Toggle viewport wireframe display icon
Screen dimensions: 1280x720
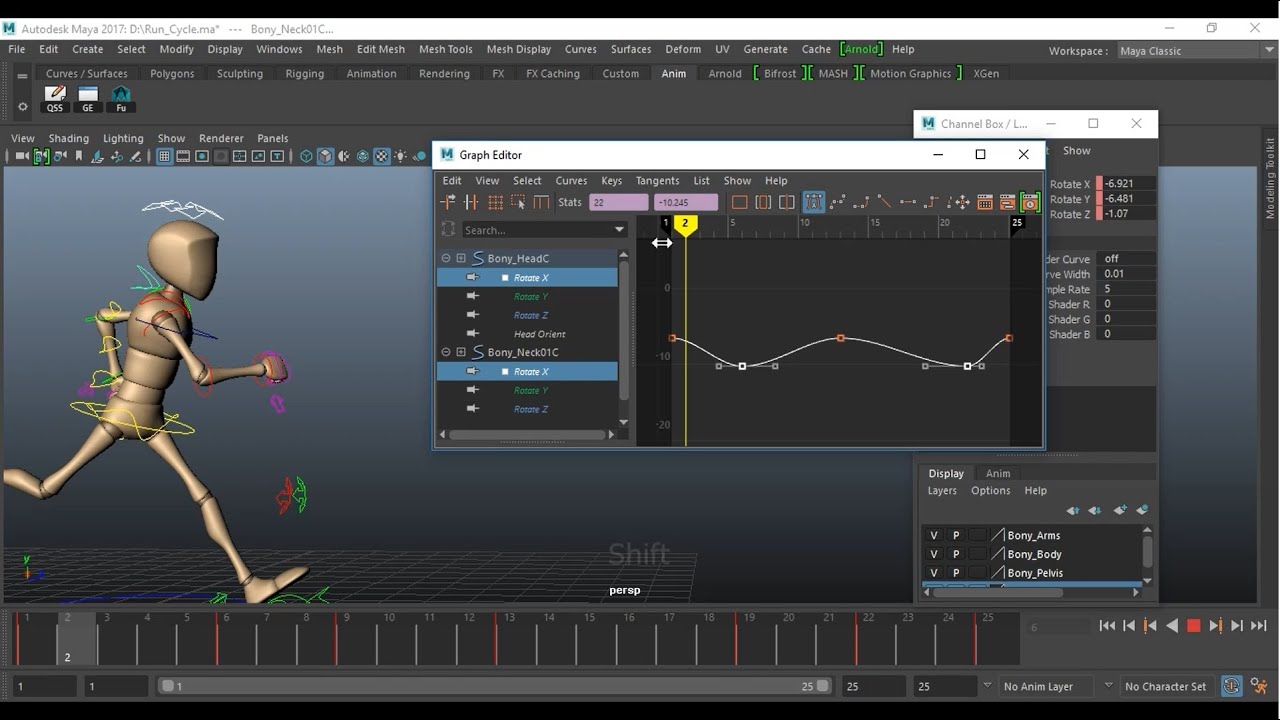307,156
